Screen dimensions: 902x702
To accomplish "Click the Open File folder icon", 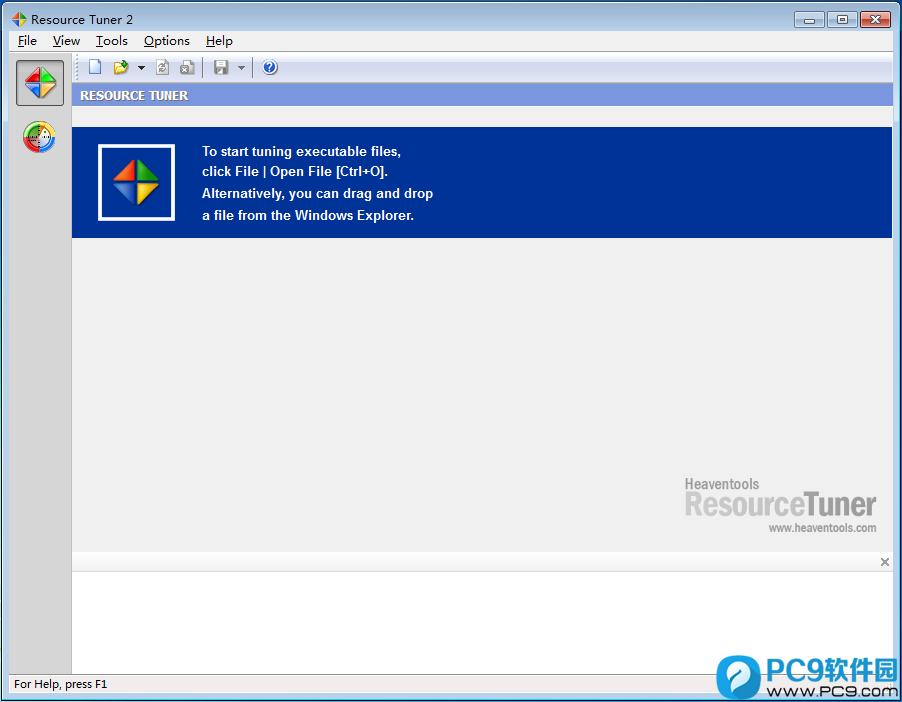I will pos(121,67).
